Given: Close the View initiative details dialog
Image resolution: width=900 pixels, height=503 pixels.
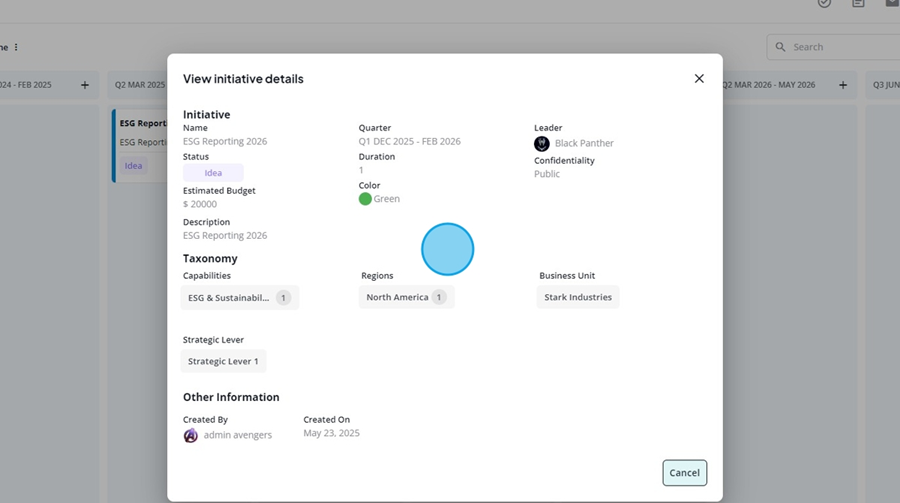Looking at the screenshot, I should [x=699, y=79].
